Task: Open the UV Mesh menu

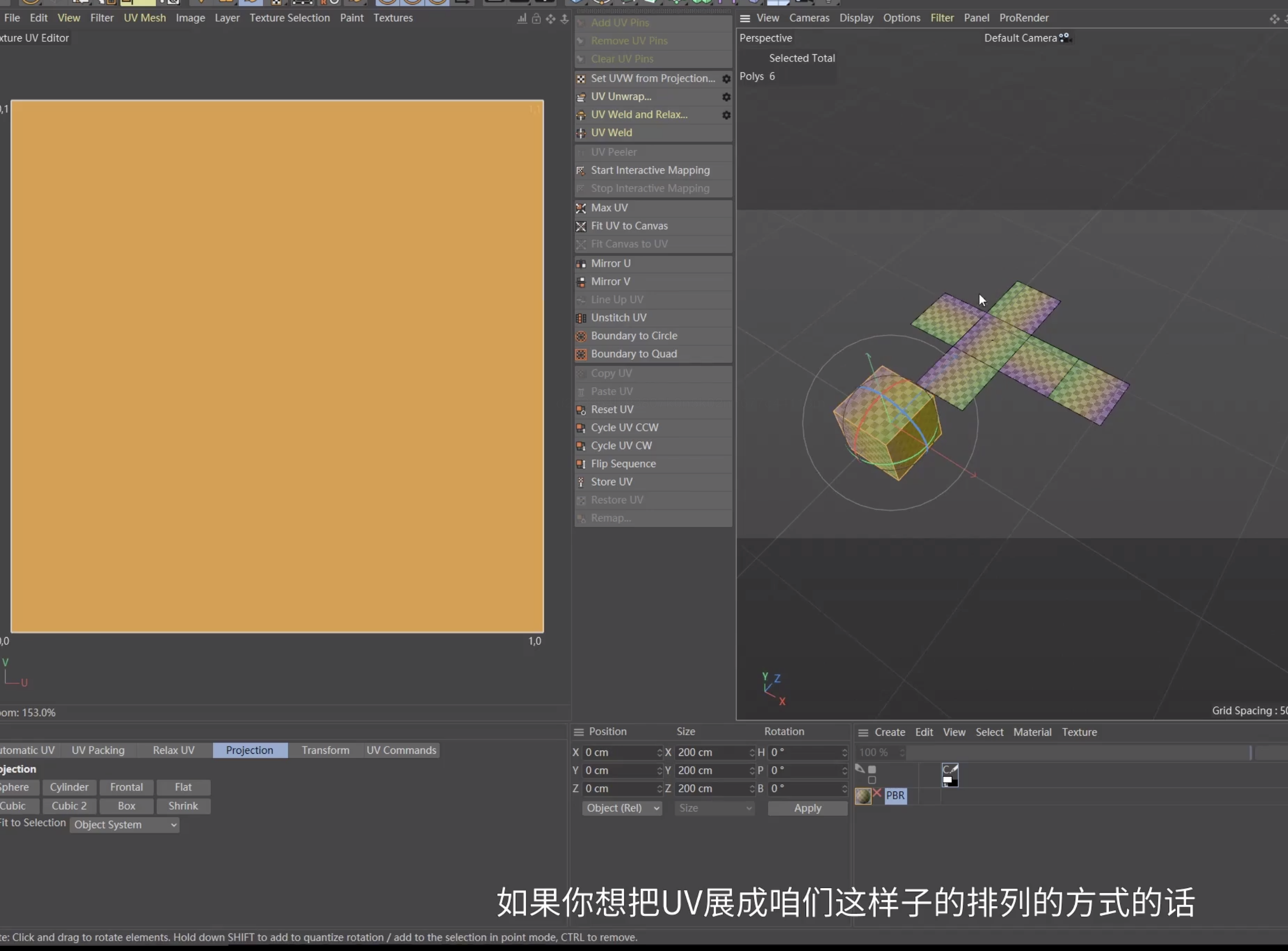Action: 145,18
